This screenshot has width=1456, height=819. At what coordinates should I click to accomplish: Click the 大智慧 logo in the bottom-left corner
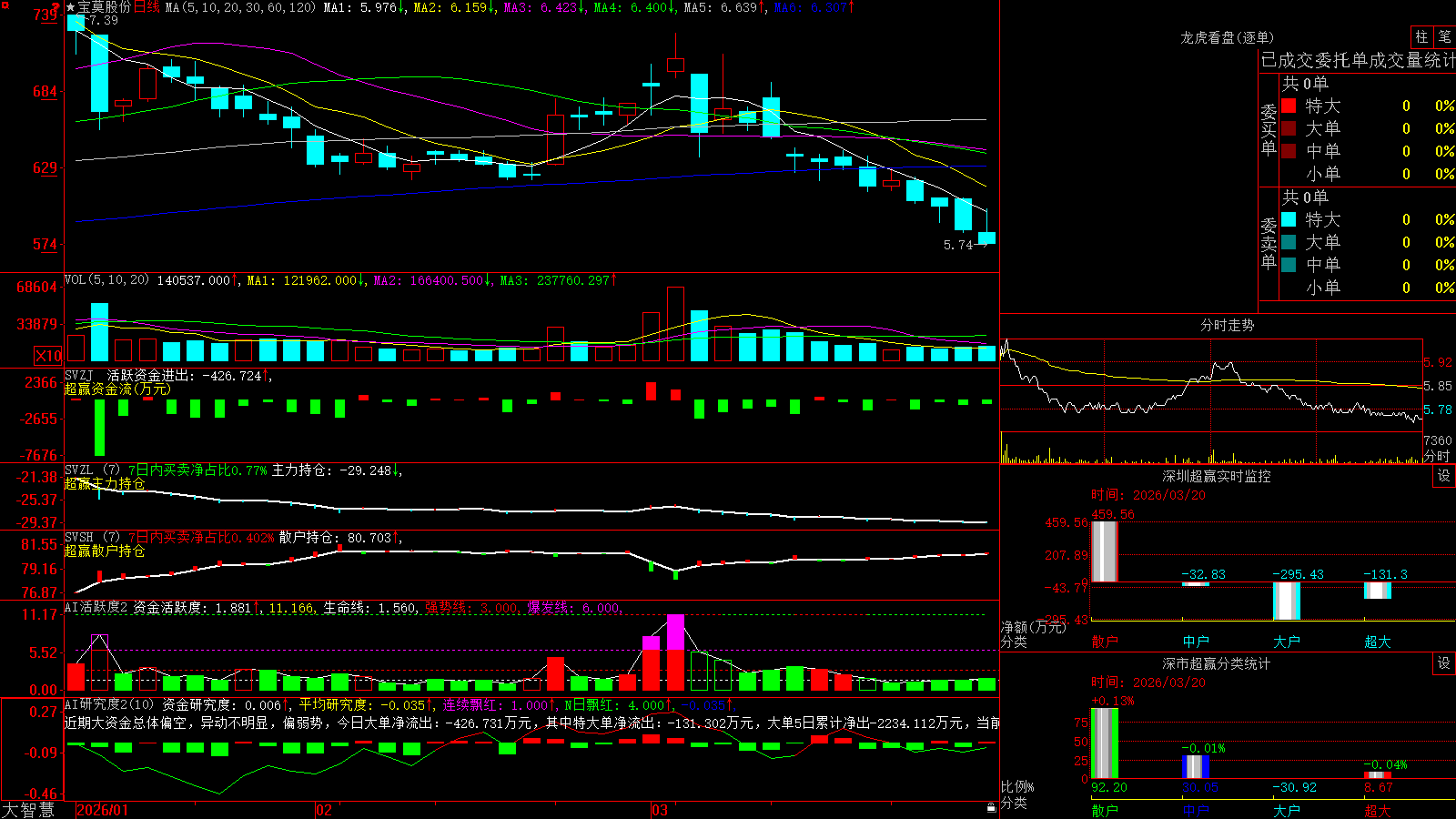pos(28,809)
